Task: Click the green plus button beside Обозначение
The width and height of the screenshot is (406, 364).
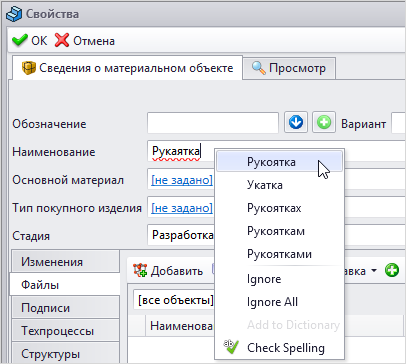Action: coord(324,122)
